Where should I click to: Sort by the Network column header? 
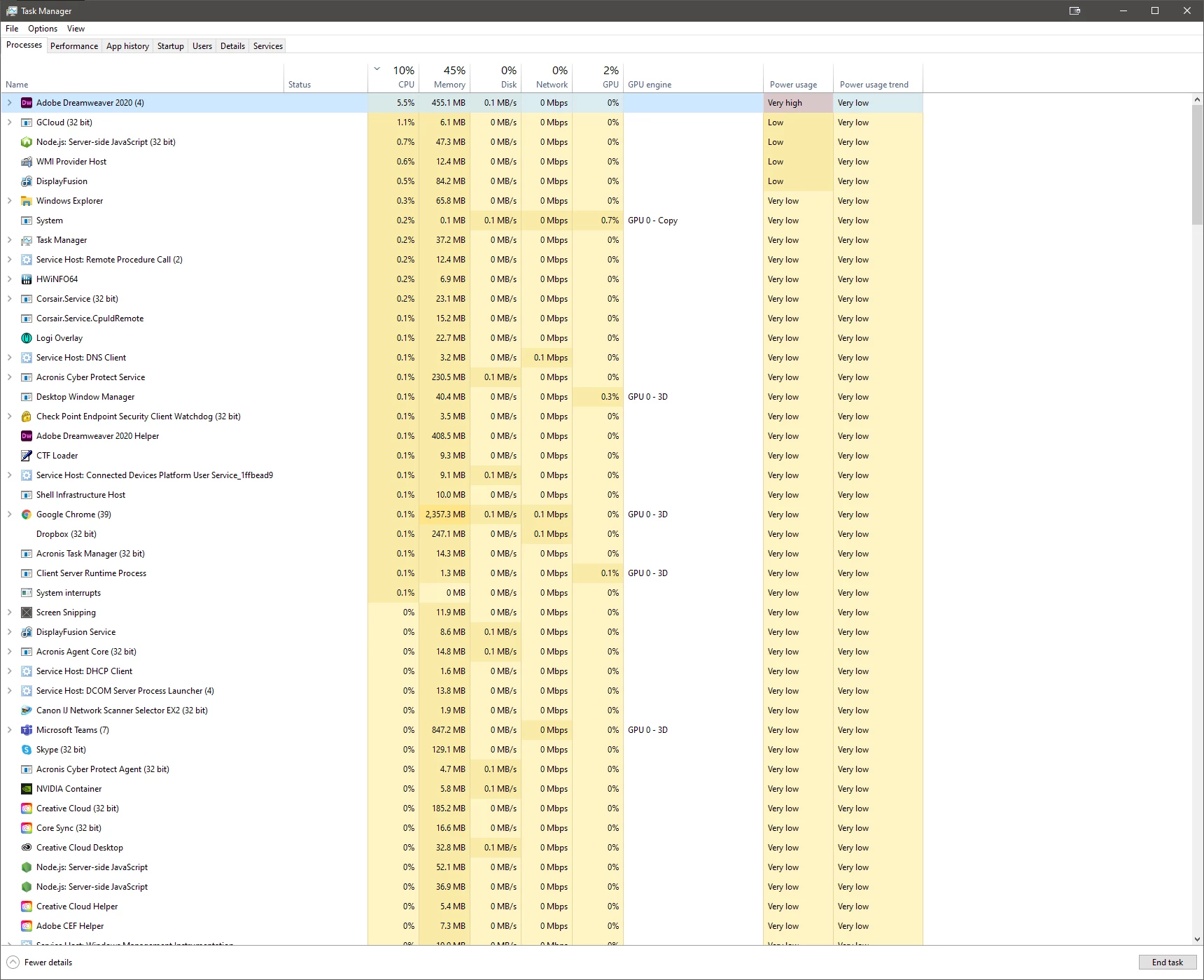click(547, 78)
